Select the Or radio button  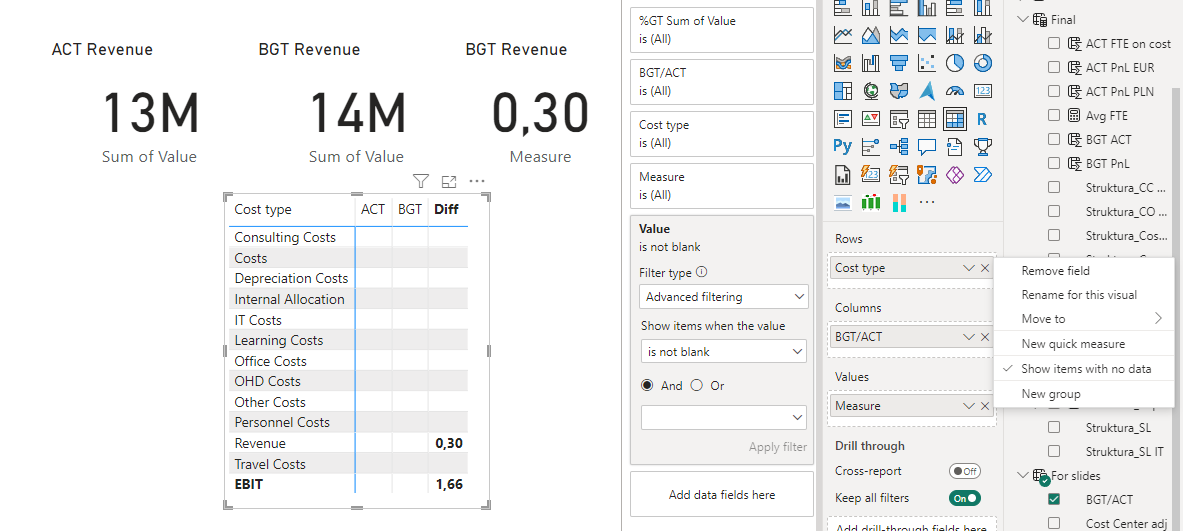coord(696,385)
